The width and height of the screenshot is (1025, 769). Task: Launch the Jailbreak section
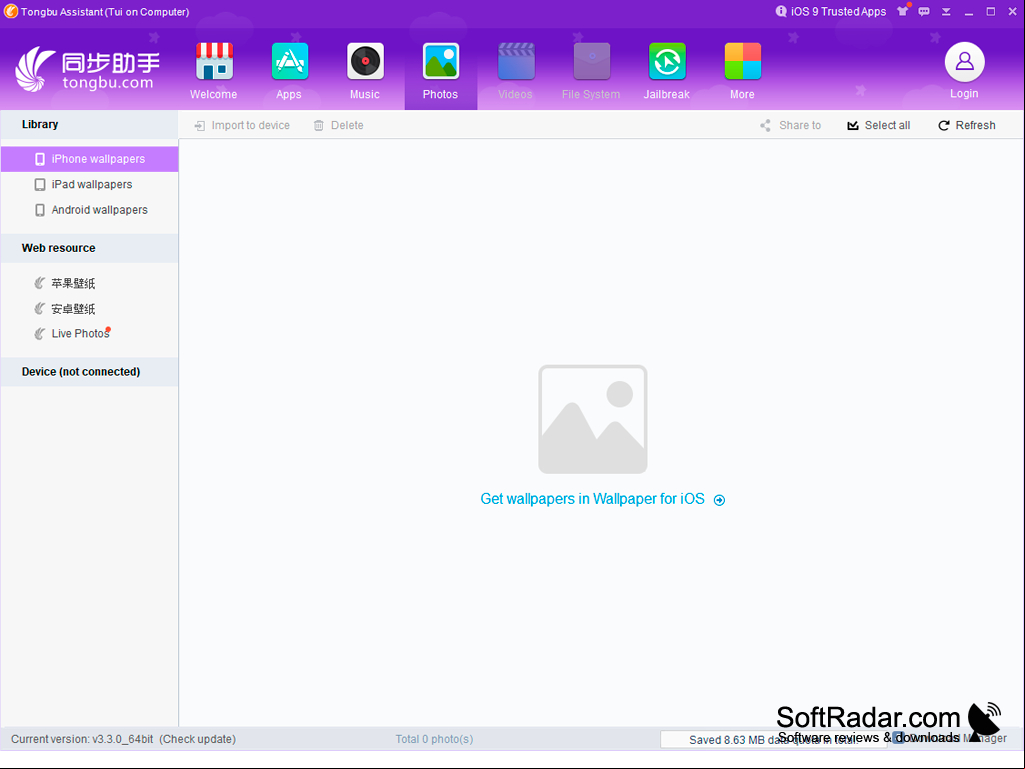[x=667, y=71]
